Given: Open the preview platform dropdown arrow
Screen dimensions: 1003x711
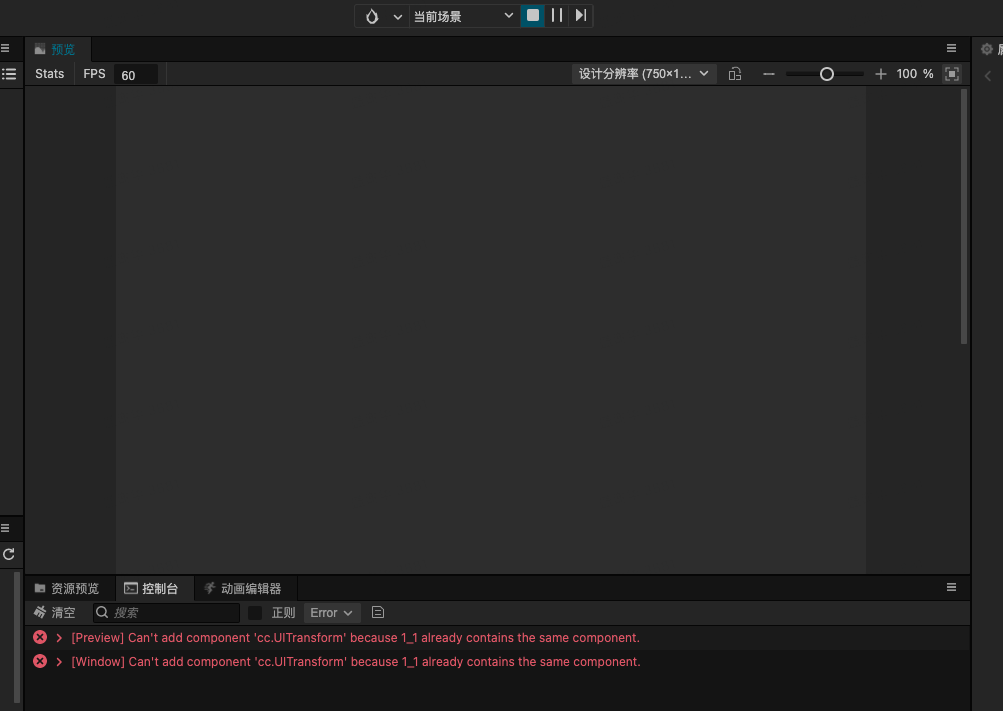Looking at the screenshot, I should coord(397,17).
